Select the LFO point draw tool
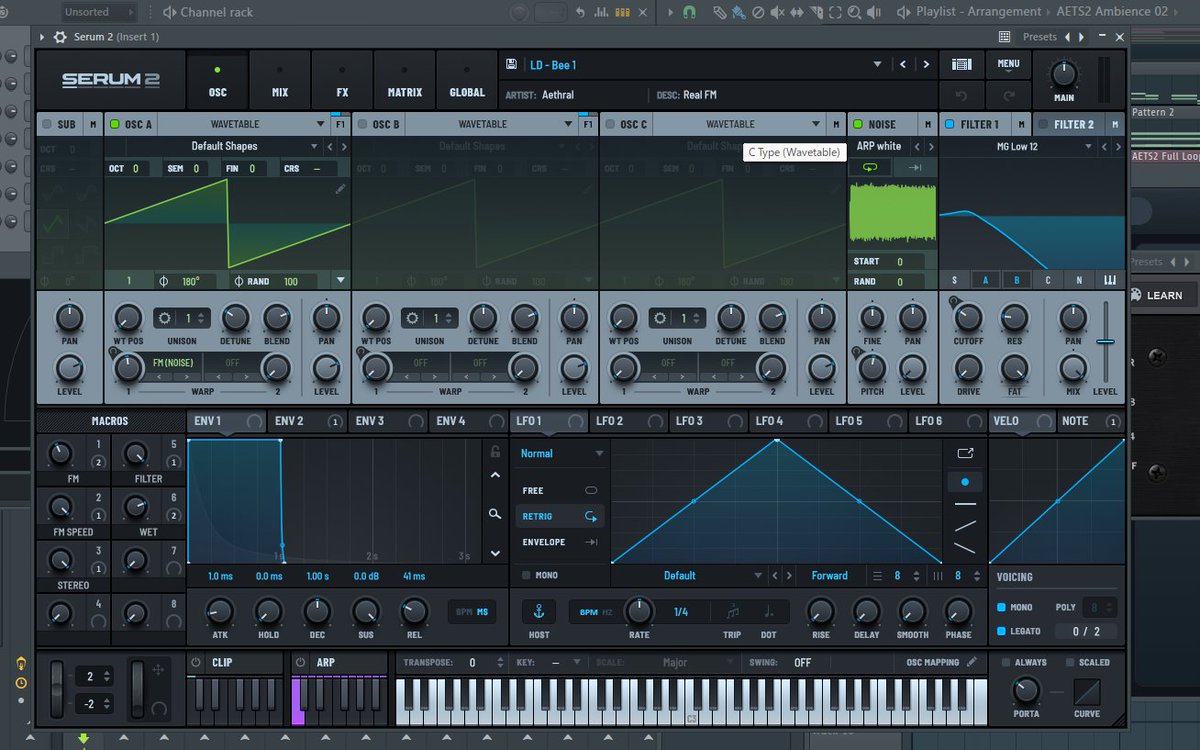The image size is (1200, 750). tap(965, 481)
